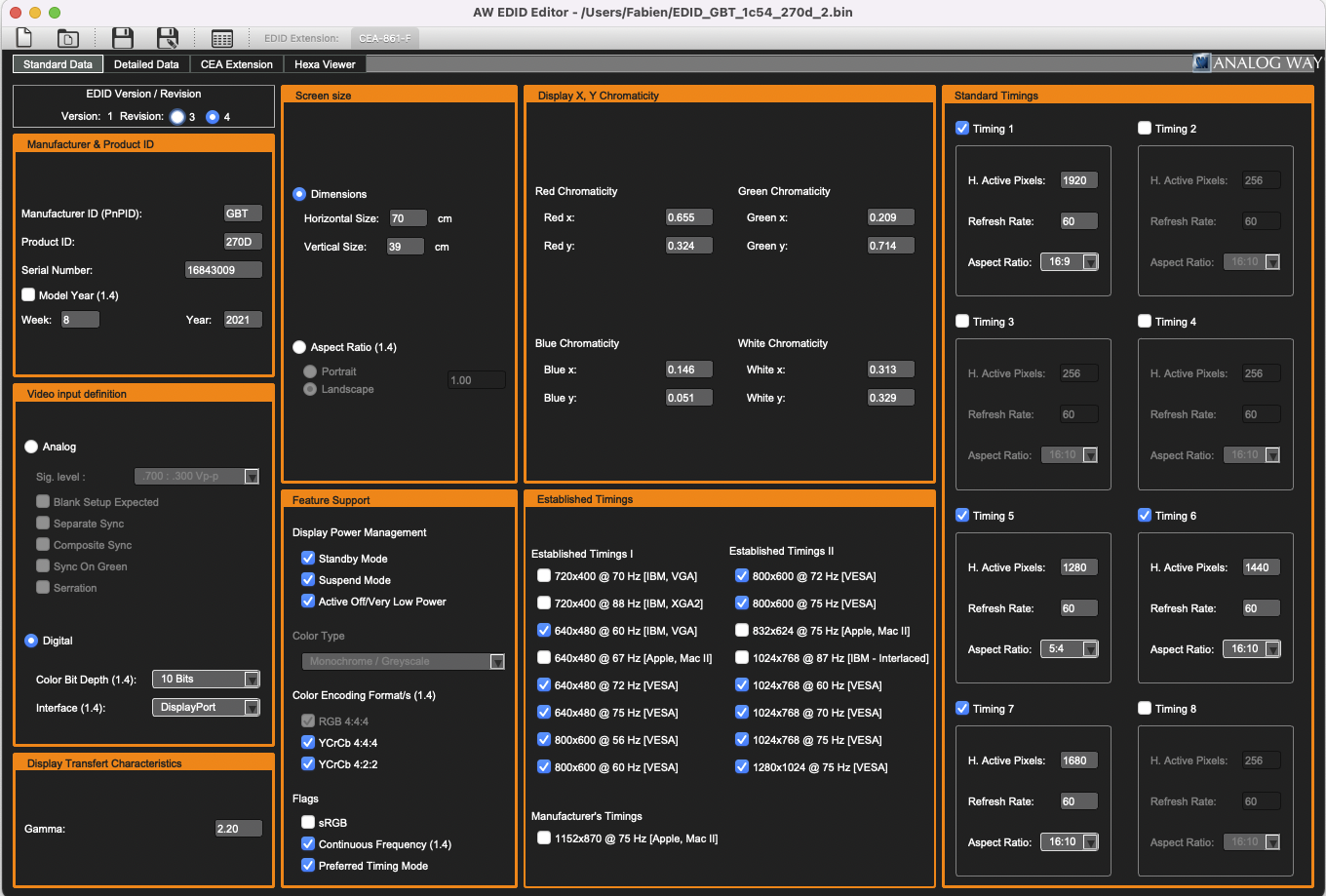Viewport: 1326px width, 896px height.
Task: Click the Serial Number field
Action: pyautogui.click(x=223, y=270)
